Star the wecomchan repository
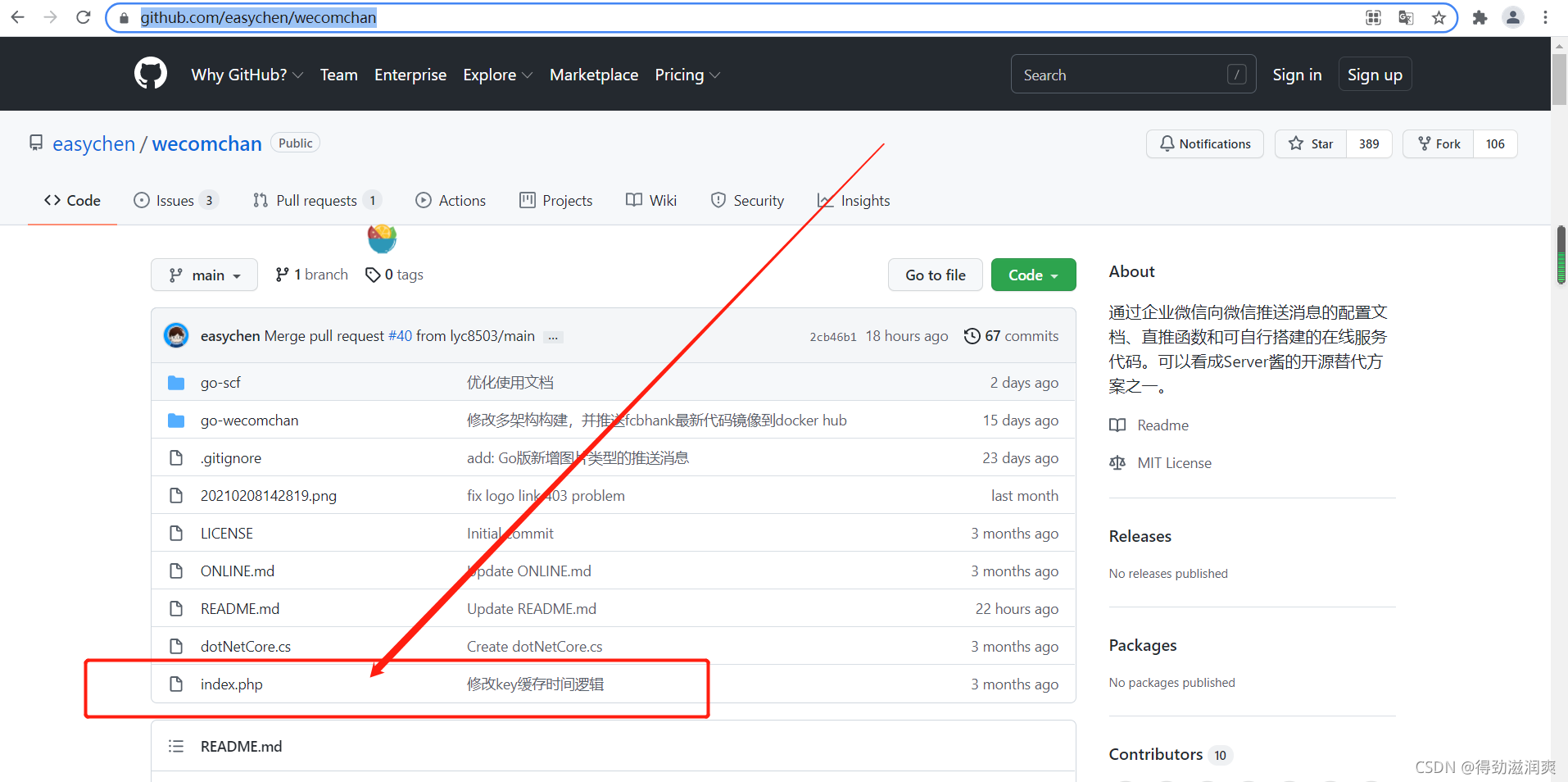Screen dimensions: 1568x782 point(1311,143)
